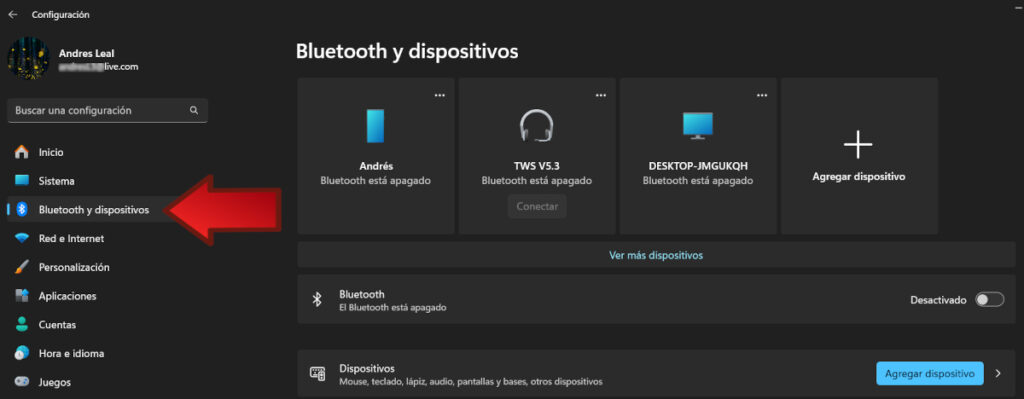Click the Red e Internet Wi-Fi icon
The image size is (1024, 399).
(x=22, y=238)
